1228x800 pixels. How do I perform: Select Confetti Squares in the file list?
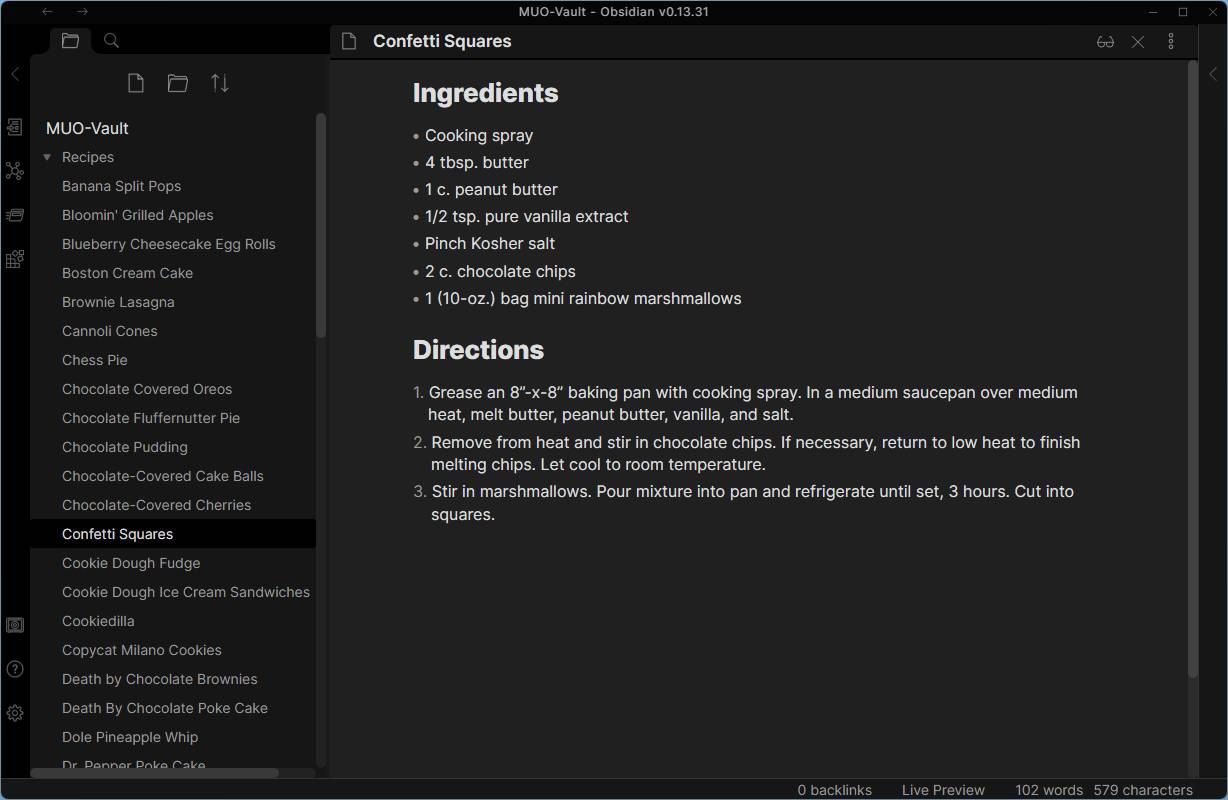(173, 534)
